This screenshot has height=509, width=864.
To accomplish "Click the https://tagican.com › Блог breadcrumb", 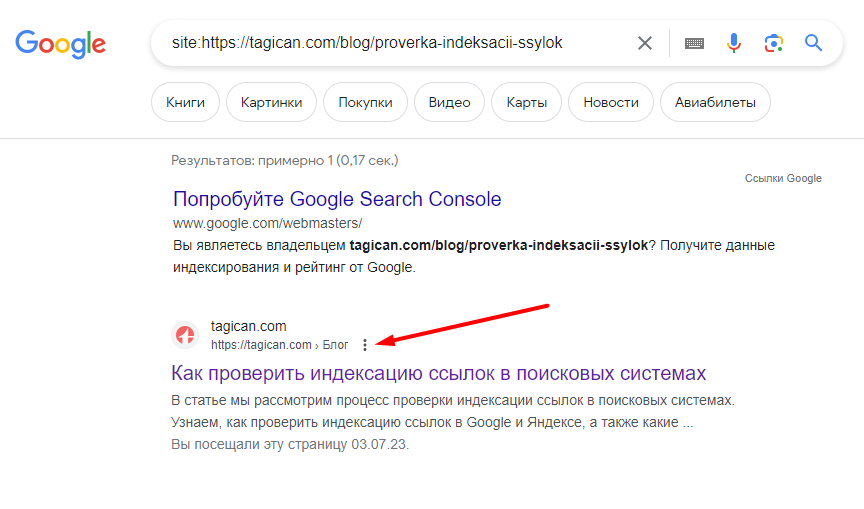I will click(x=279, y=345).
